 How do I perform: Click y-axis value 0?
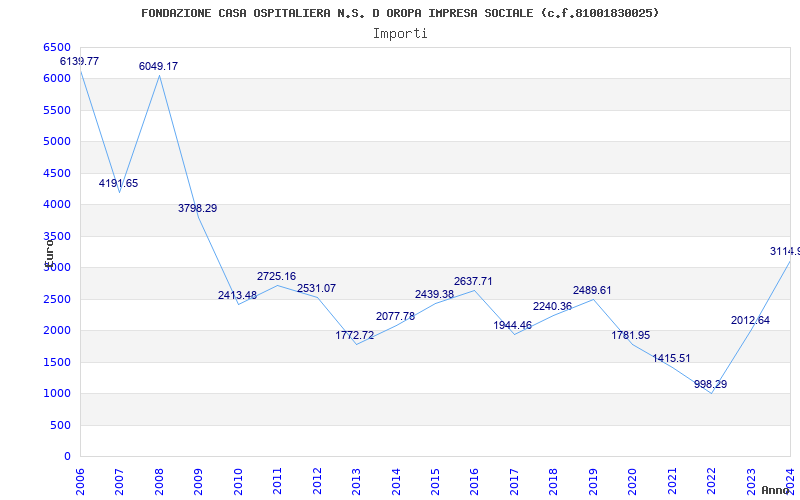coord(67,457)
